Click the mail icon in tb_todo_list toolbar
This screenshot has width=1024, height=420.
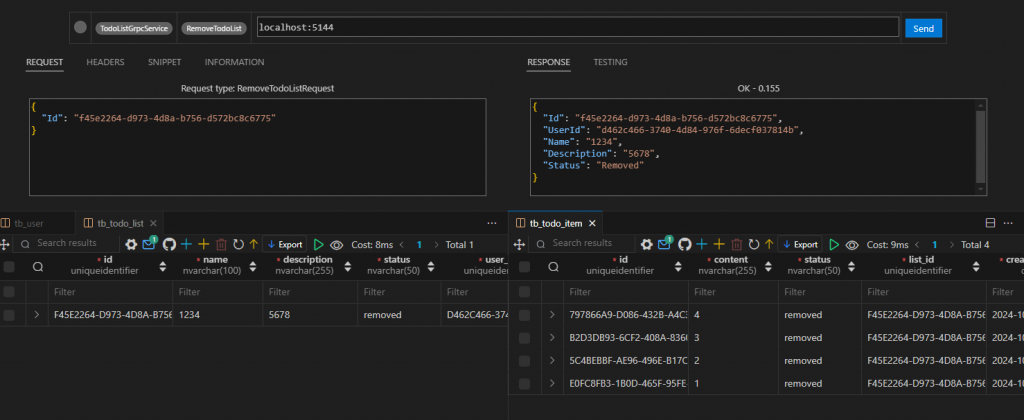coord(149,244)
